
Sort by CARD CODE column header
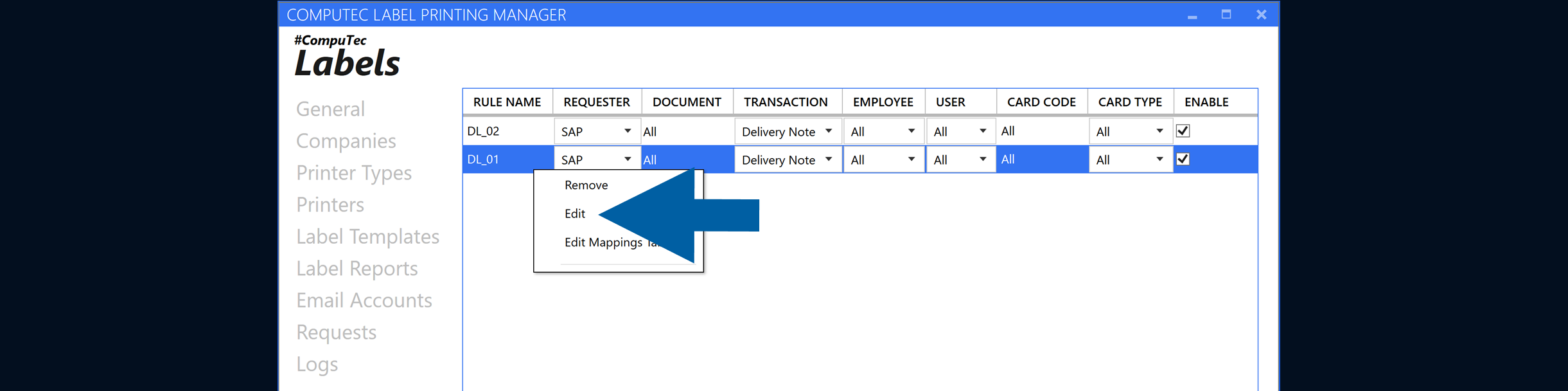pos(1041,102)
